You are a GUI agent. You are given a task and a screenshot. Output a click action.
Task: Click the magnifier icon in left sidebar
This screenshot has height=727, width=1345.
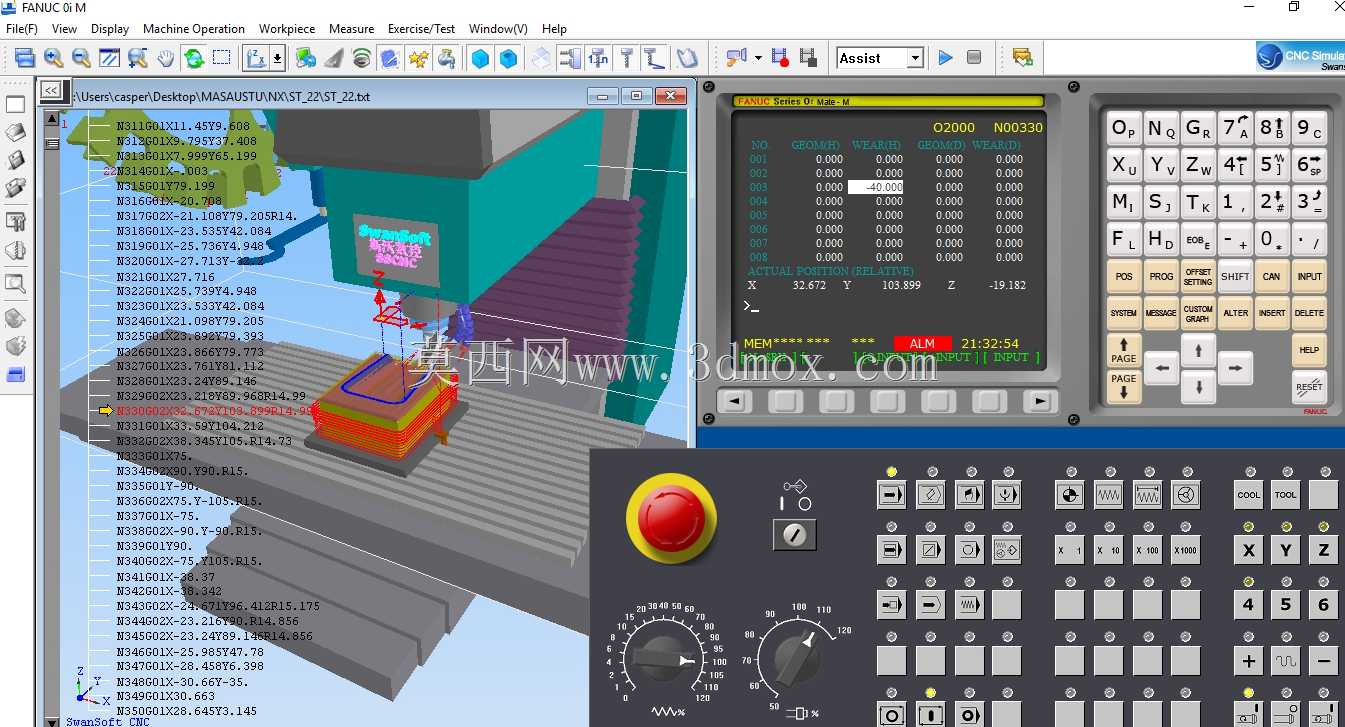tap(16, 283)
